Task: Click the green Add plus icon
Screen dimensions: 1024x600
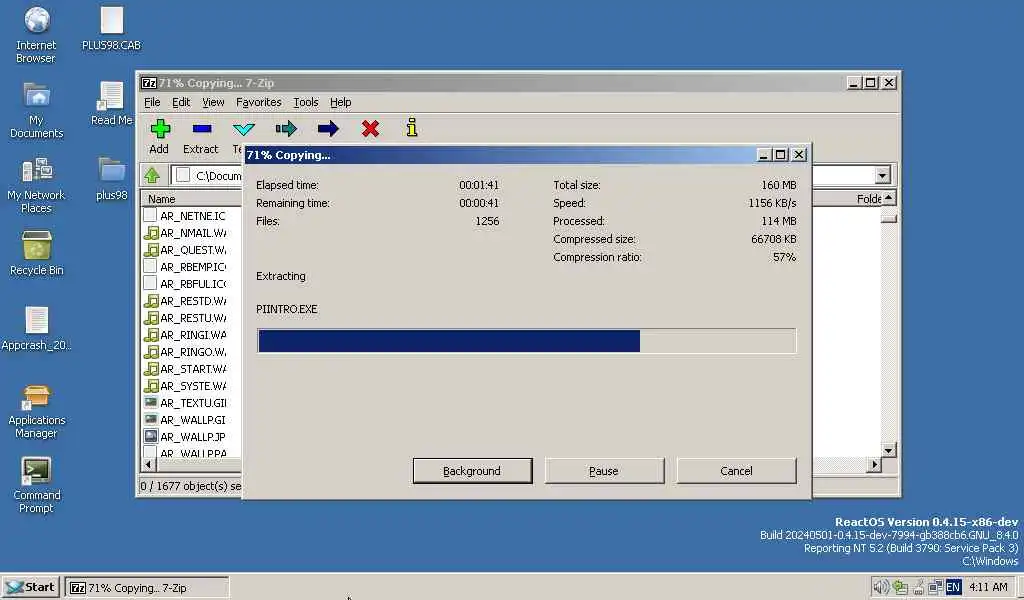Action: pos(160,129)
